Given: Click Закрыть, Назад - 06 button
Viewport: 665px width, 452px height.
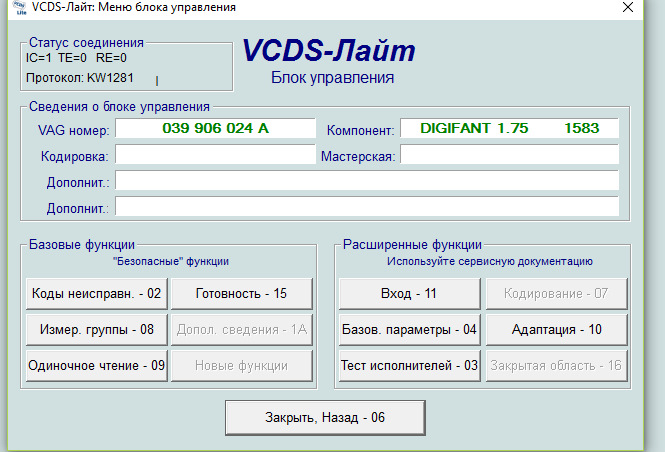Looking at the screenshot, I should tap(325, 418).
